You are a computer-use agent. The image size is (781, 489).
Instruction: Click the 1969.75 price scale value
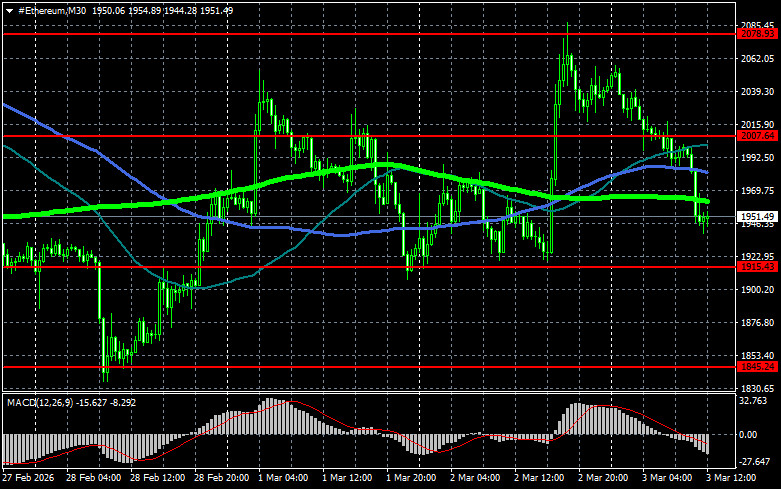[x=758, y=191]
